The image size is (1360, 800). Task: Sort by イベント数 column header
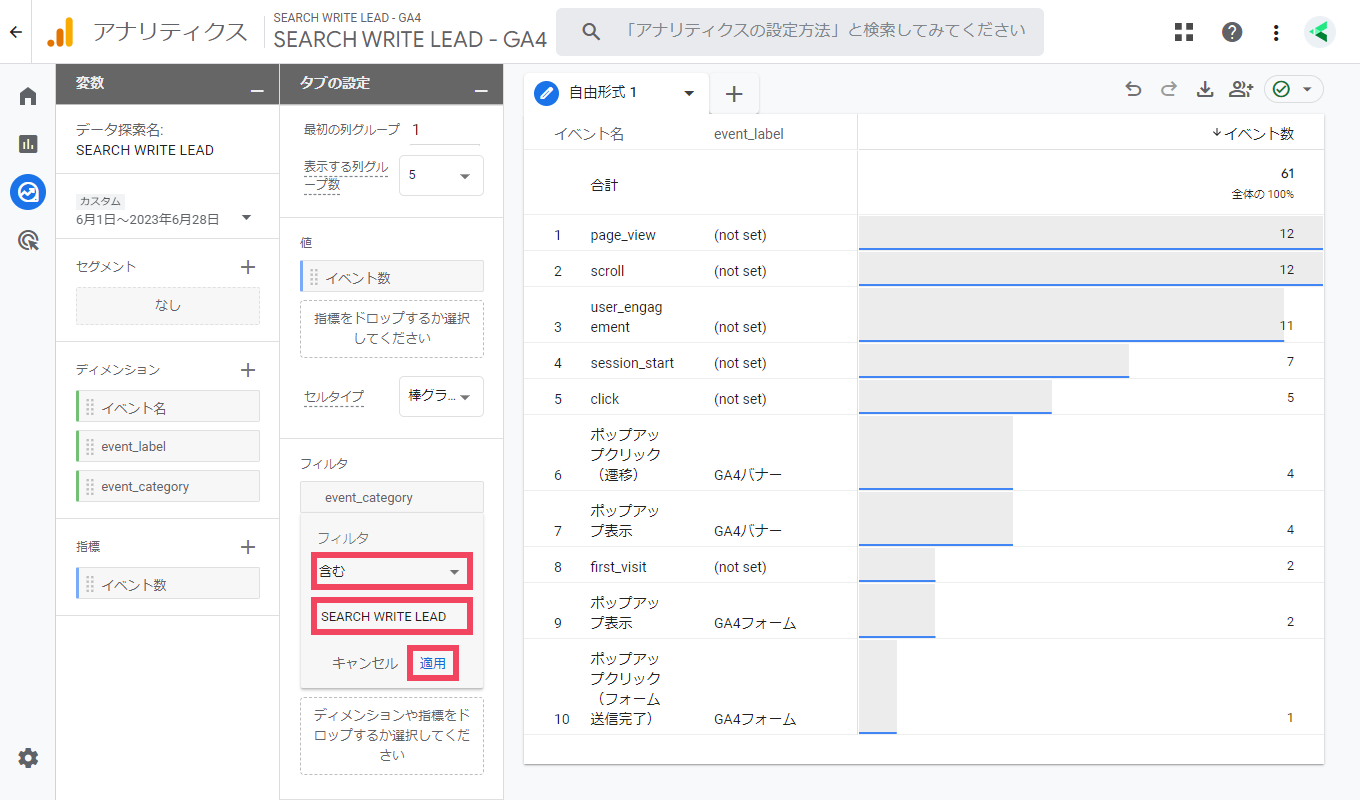click(x=1252, y=133)
